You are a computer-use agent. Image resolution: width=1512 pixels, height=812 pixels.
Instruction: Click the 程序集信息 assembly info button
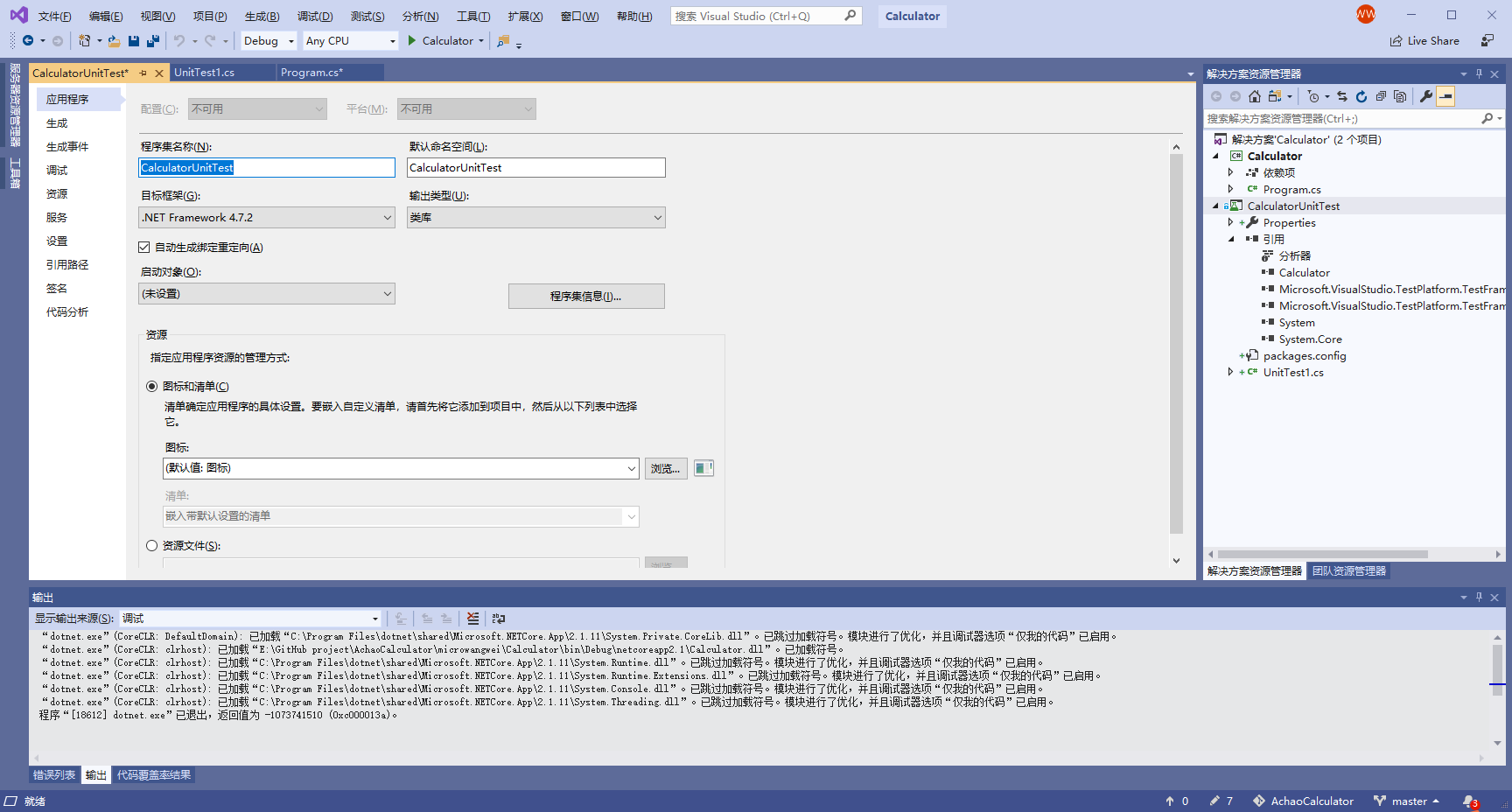coord(586,296)
